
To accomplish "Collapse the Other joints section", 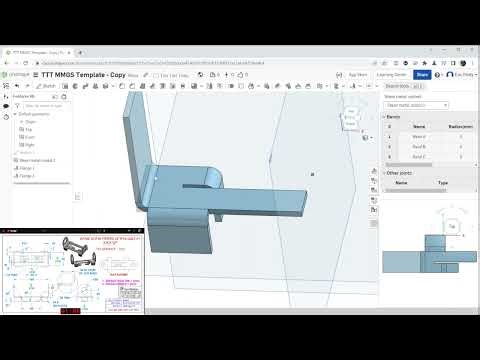I will coord(384,173).
